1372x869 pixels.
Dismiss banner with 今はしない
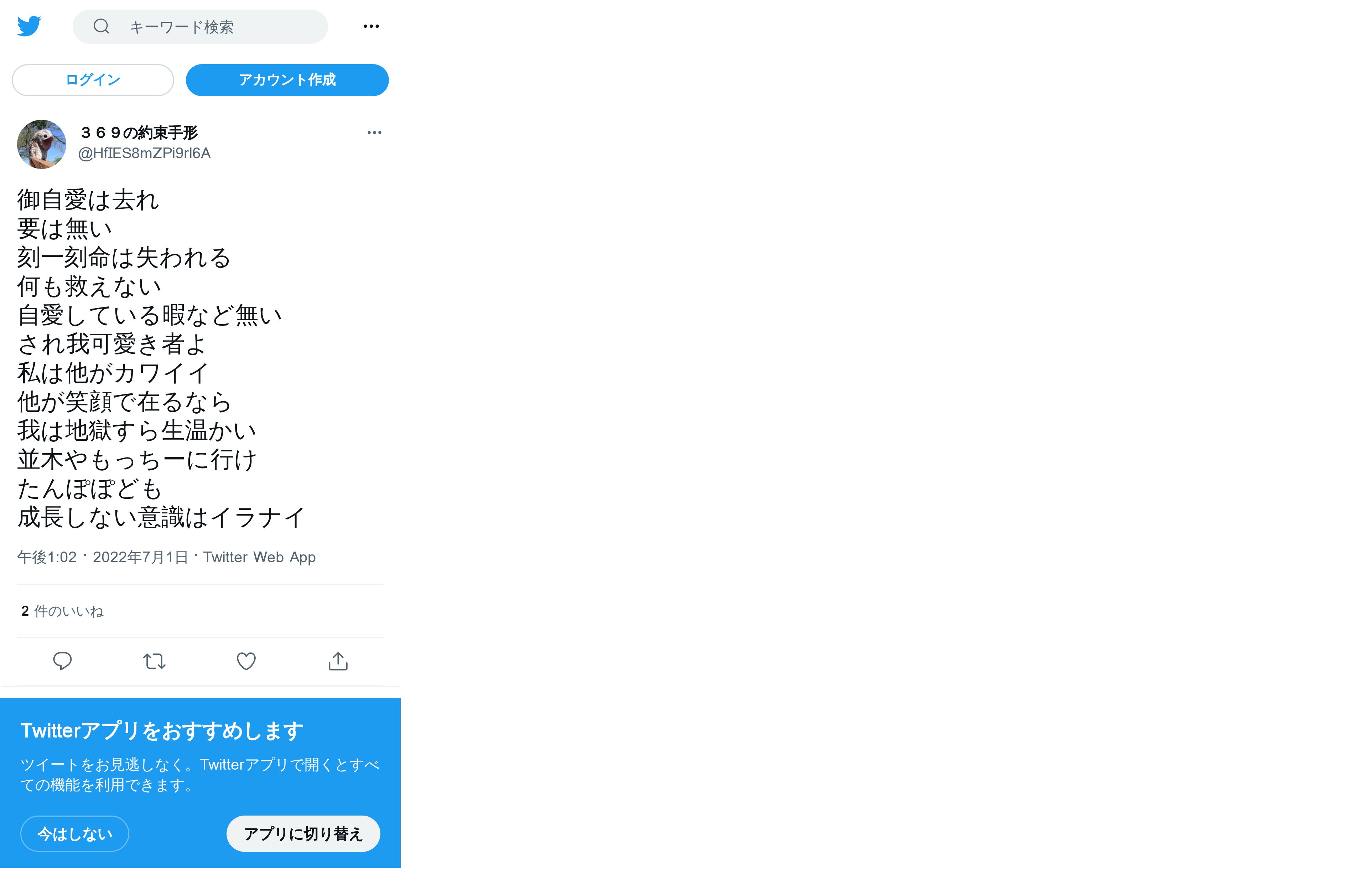pyautogui.click(x=75, y=834)
